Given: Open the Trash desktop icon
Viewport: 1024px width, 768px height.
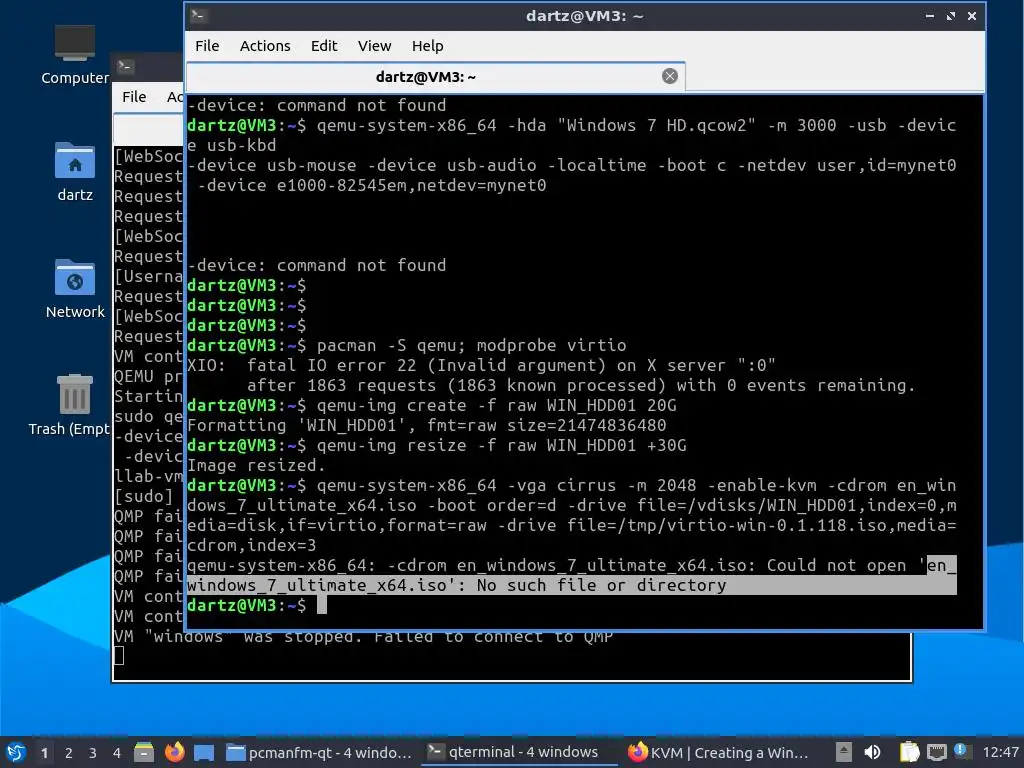Looking at the screenshot, I should click(69, 406).
